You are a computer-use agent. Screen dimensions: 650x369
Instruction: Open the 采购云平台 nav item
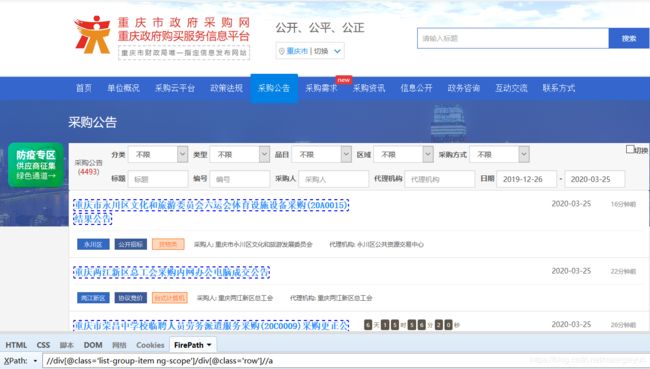(x=175, y=88)
